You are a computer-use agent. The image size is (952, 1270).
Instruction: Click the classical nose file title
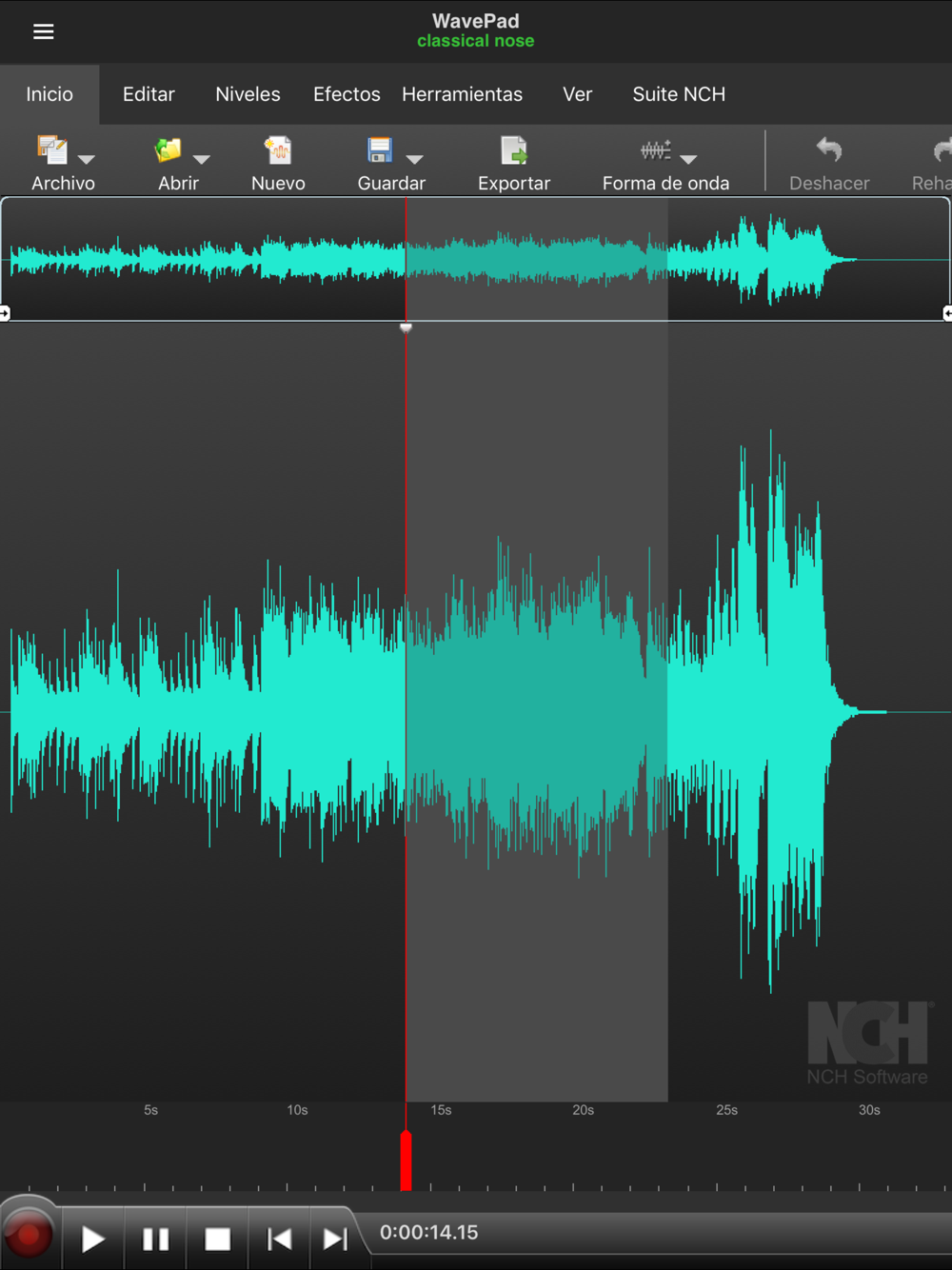pyautogui.click(x=475, y=41)
